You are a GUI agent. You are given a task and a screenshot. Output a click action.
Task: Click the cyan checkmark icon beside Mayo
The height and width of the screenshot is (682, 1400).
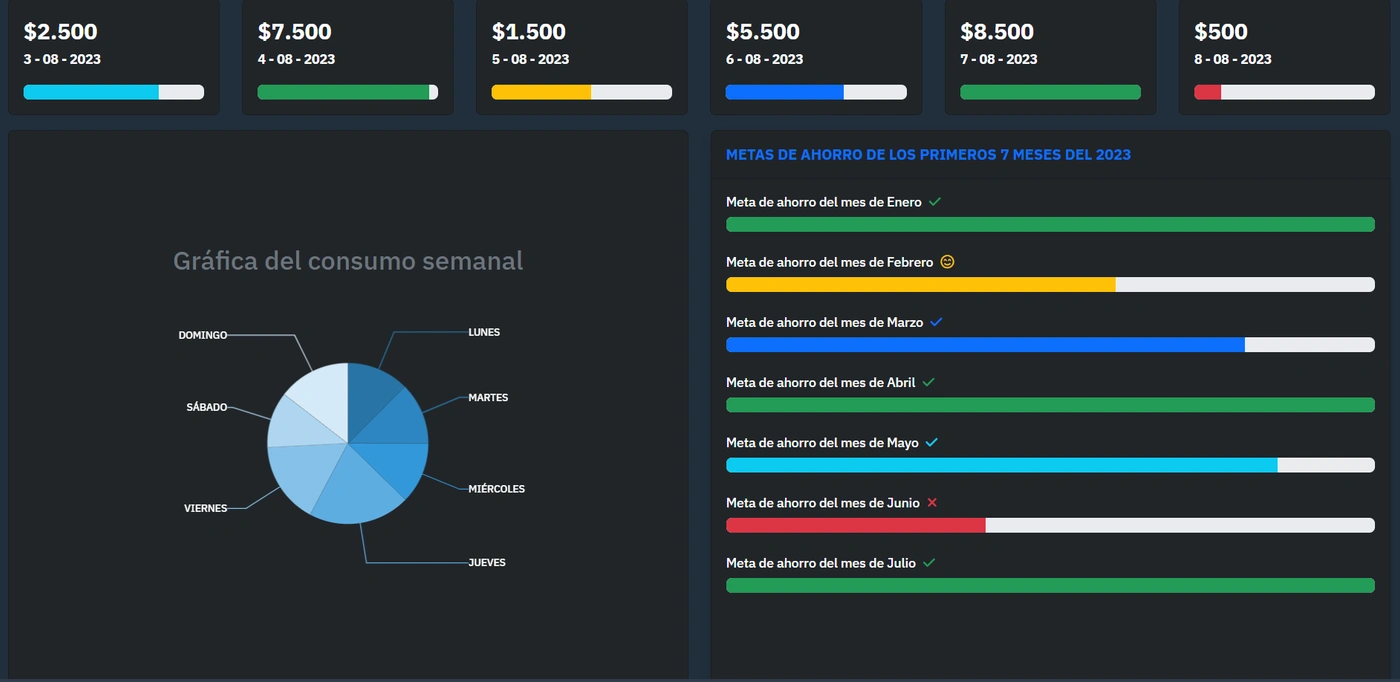[x=932, y=442]
